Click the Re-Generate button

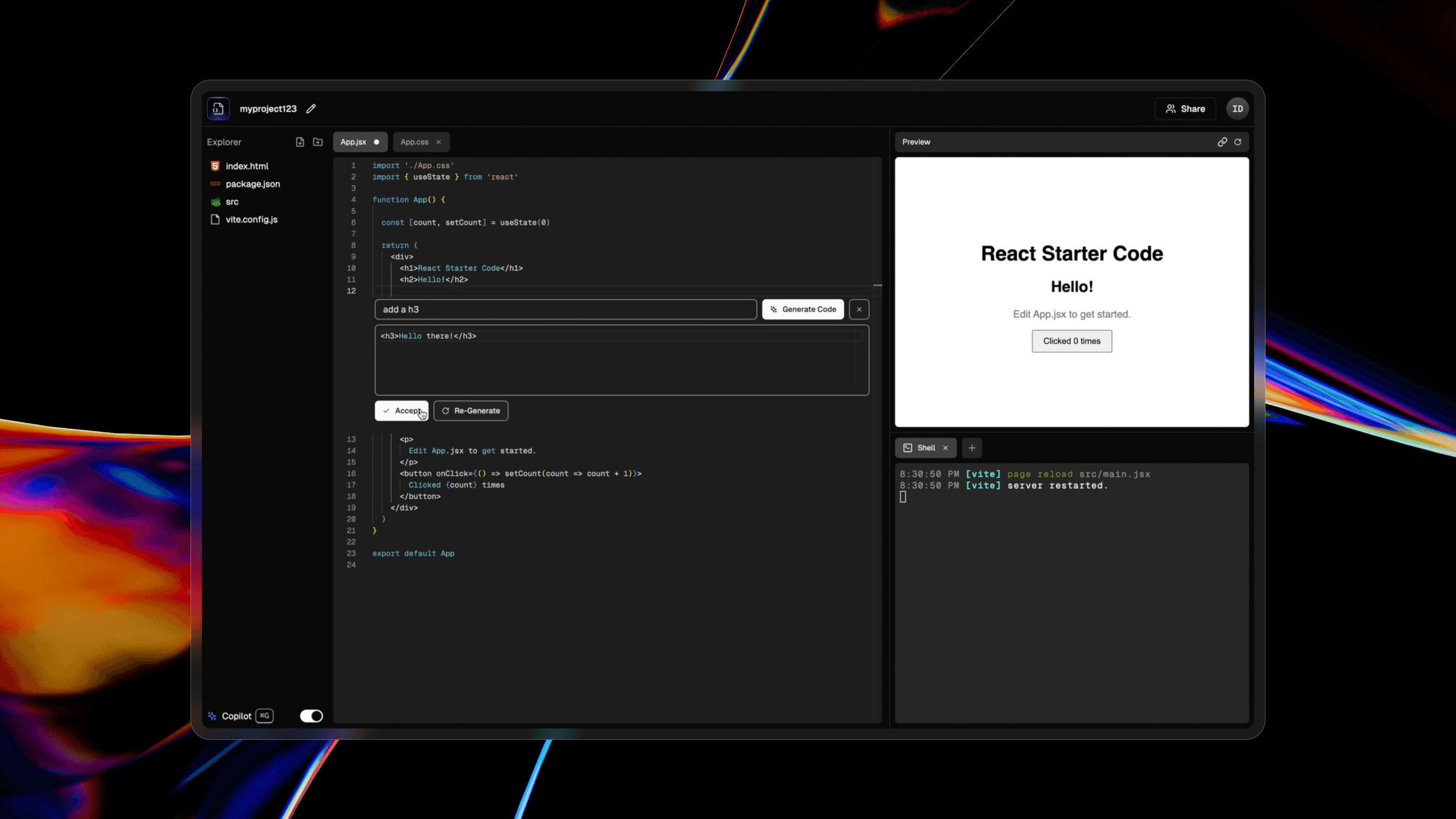point(471,411)
